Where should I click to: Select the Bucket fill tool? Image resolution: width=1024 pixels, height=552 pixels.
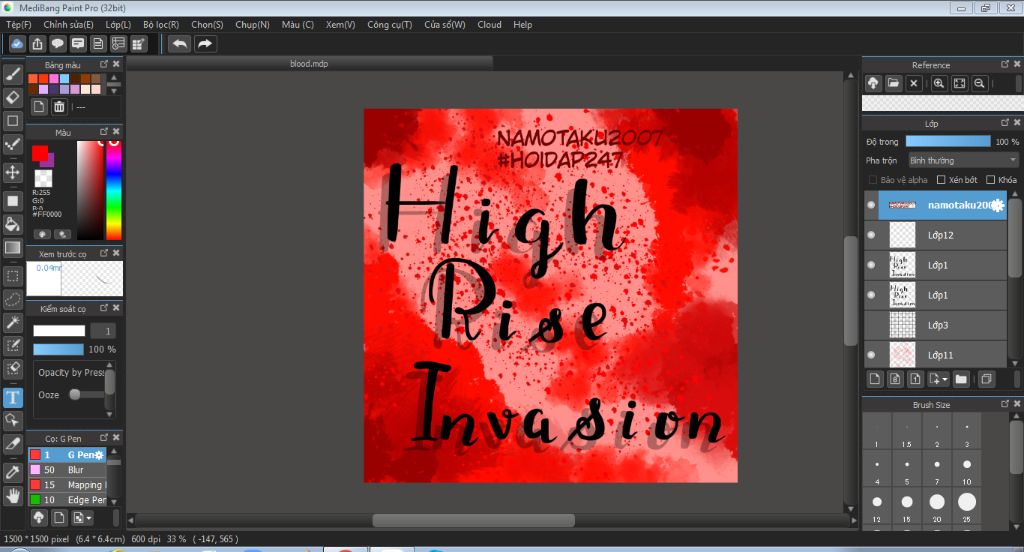12,224
